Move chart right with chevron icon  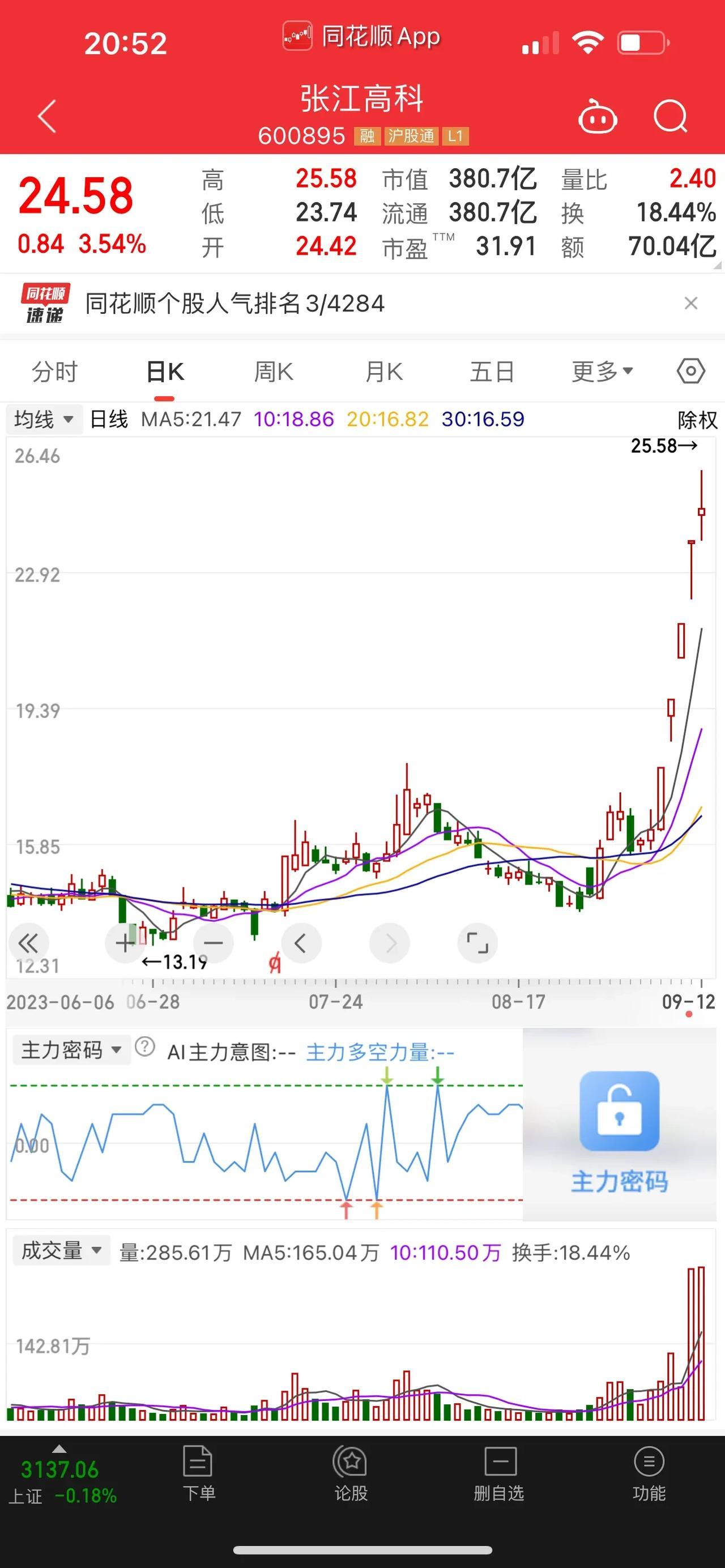(x=390, y=943)
